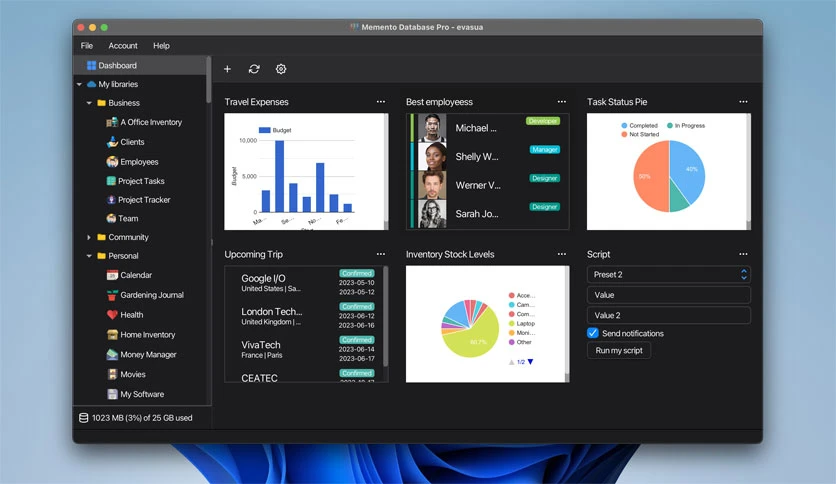Open Michael's employee entry

487,128
